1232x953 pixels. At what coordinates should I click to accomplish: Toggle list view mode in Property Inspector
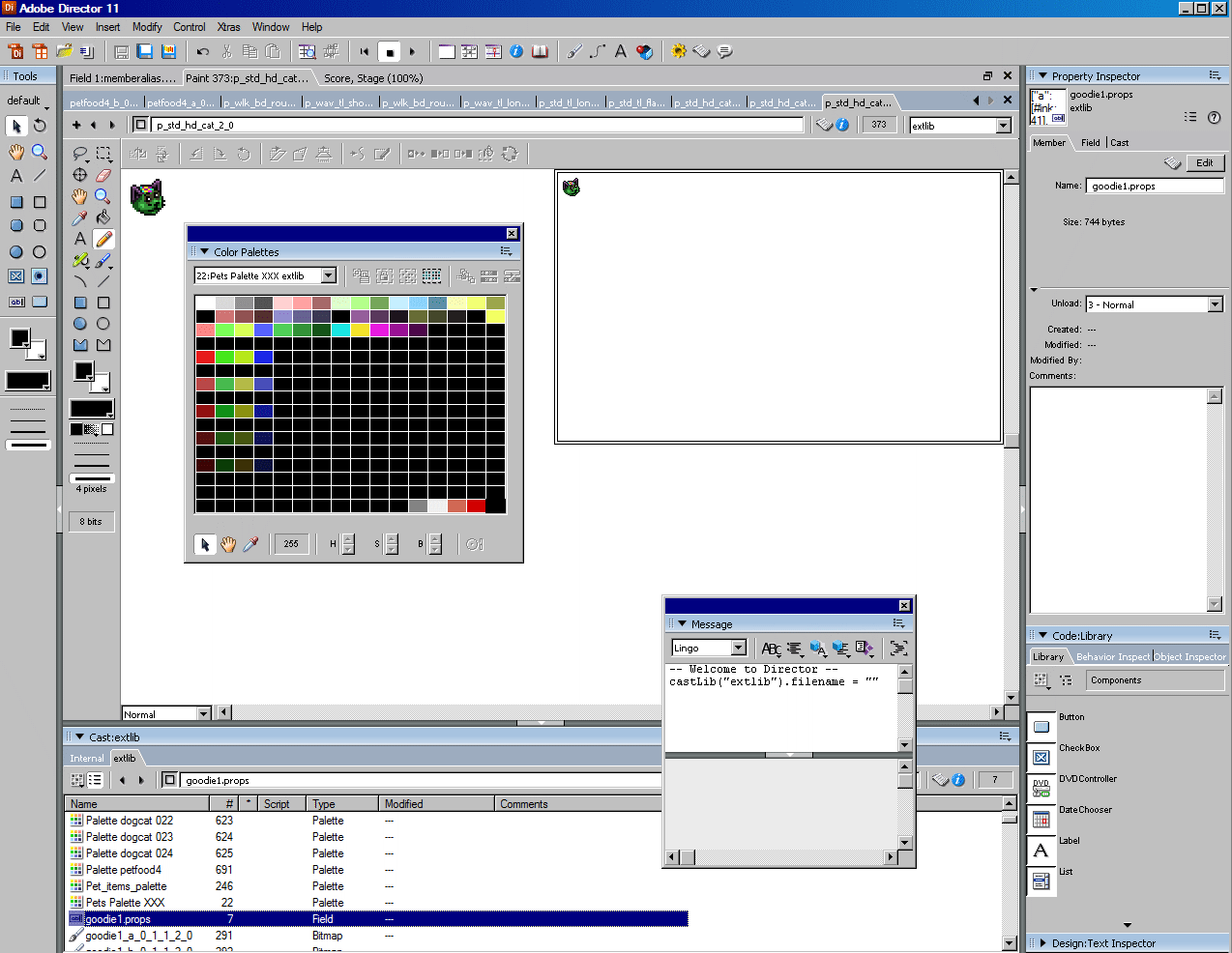click(x=1190, y=117)
